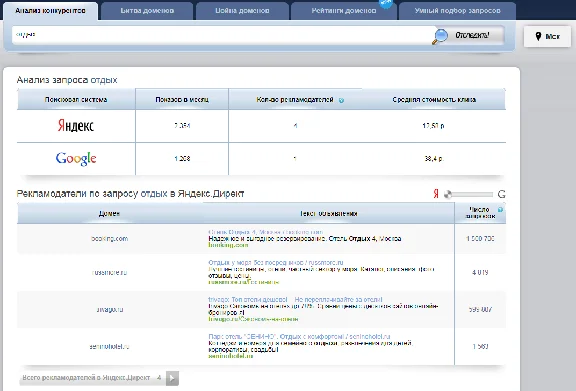Click the G Google icon near slider
The height and width of the screenshot is (391, 576).
pyautogui.click(x=501, y=194)
